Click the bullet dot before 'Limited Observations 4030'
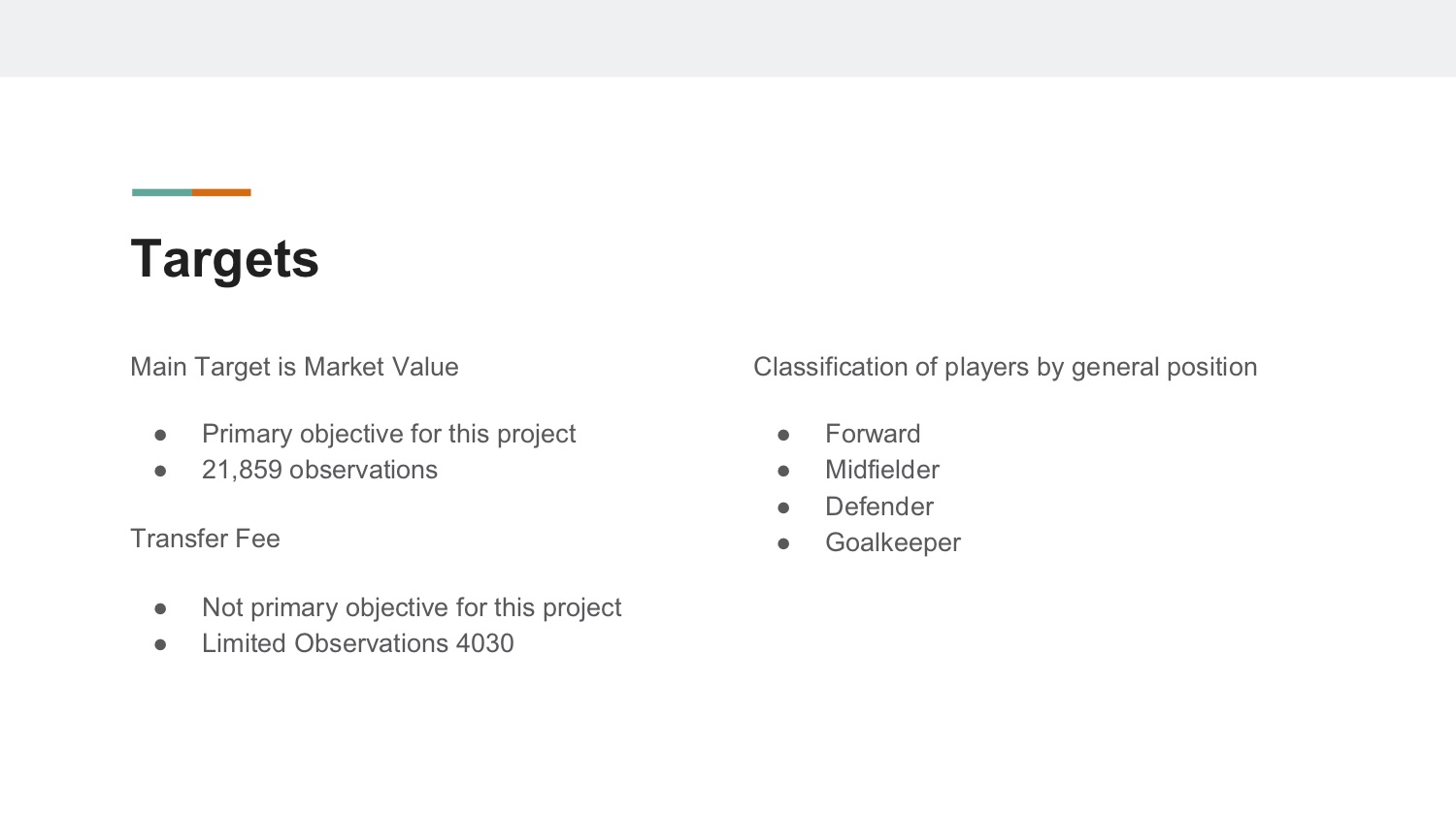1456x818 pixels. coord(161,644)
